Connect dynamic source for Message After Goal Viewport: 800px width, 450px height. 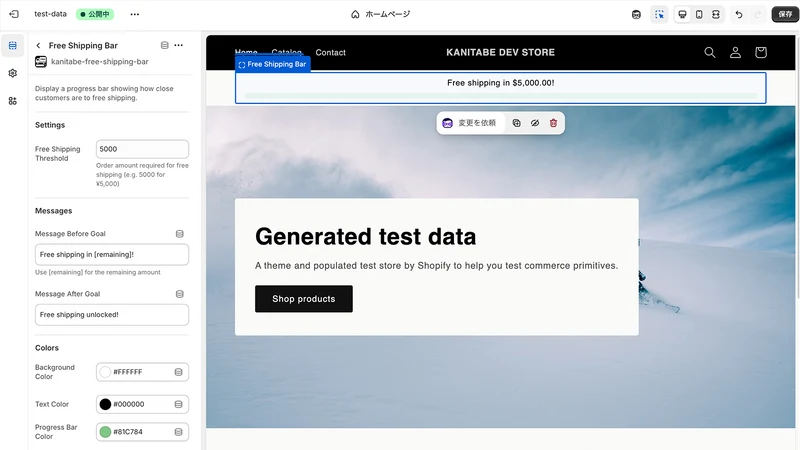(180, 294)
